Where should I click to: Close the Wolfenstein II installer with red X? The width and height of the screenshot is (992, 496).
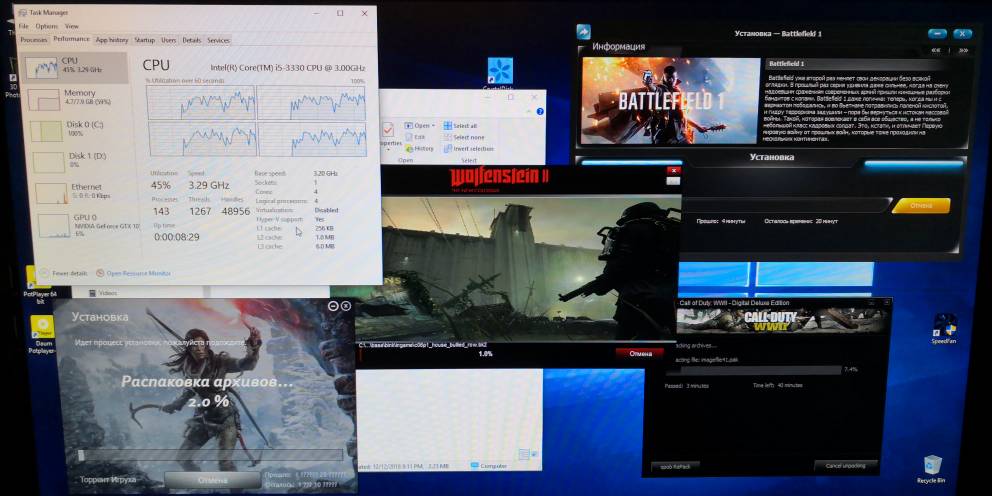(674, 170)
